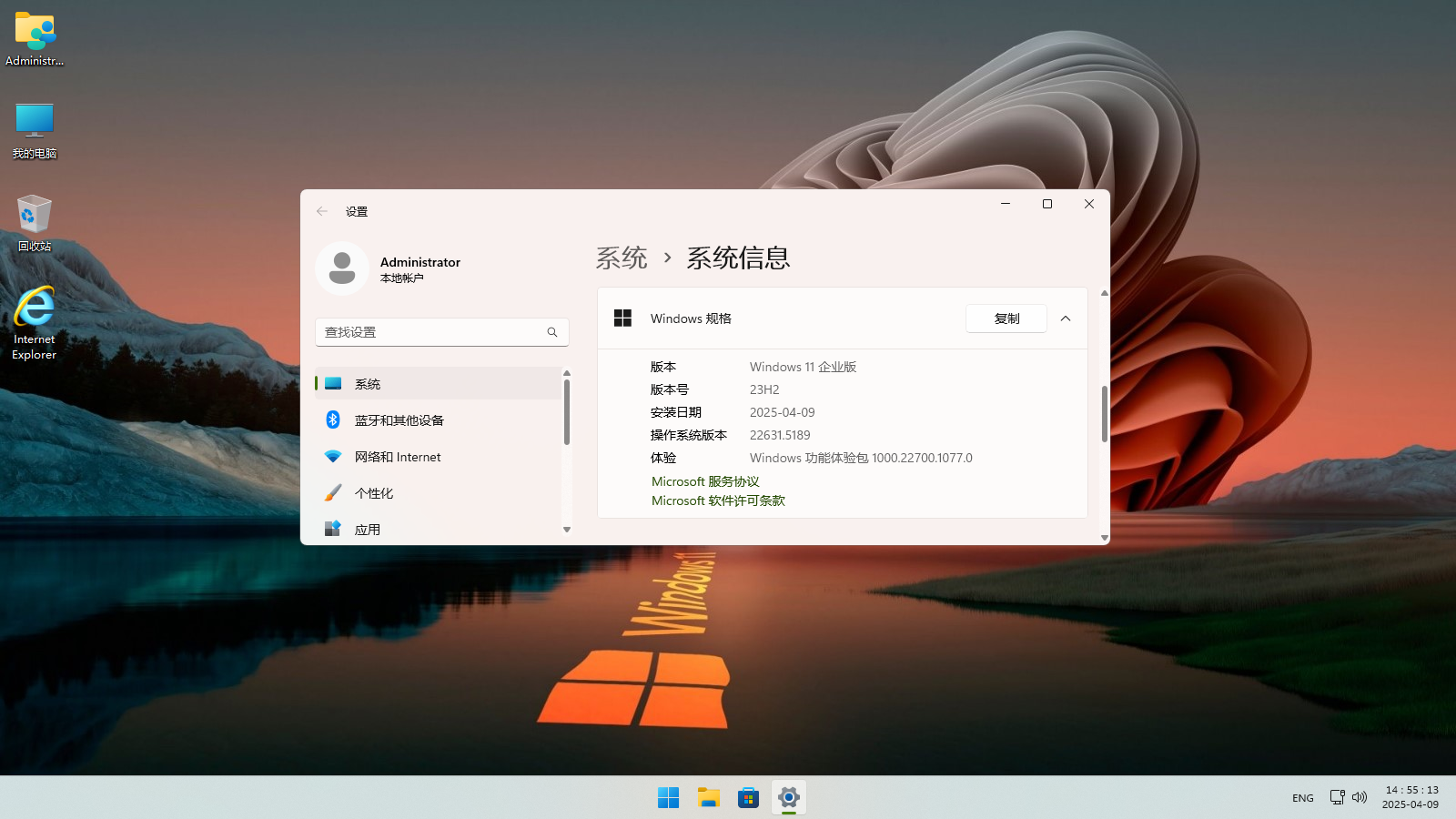Open Microsoft 软件许可条款 link
Image resolution: width=1456 pixels, height=819 pixels.
[718, 500]
